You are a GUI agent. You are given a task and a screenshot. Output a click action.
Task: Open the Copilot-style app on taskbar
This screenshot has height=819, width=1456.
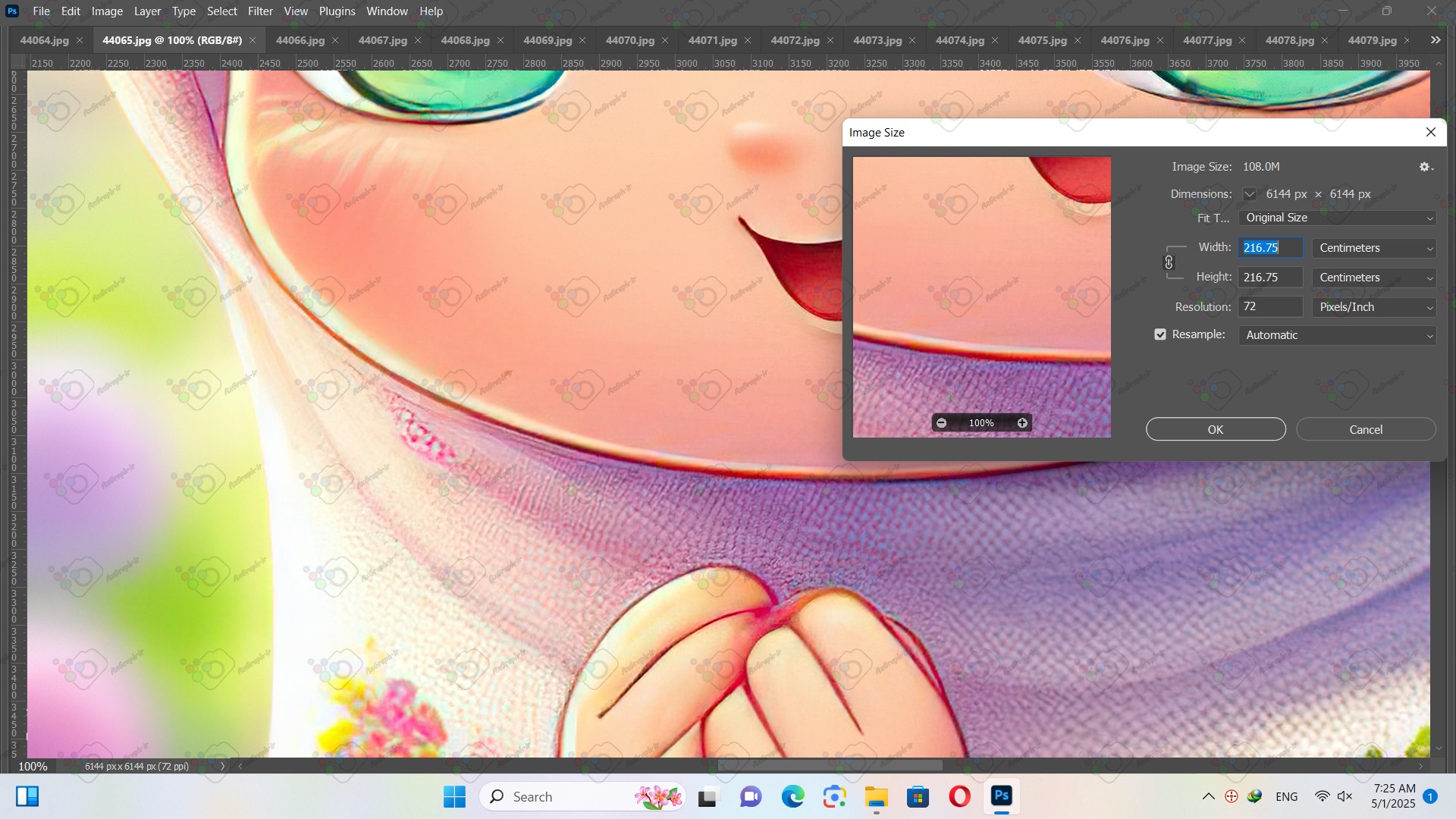click(x=834, y=796)
